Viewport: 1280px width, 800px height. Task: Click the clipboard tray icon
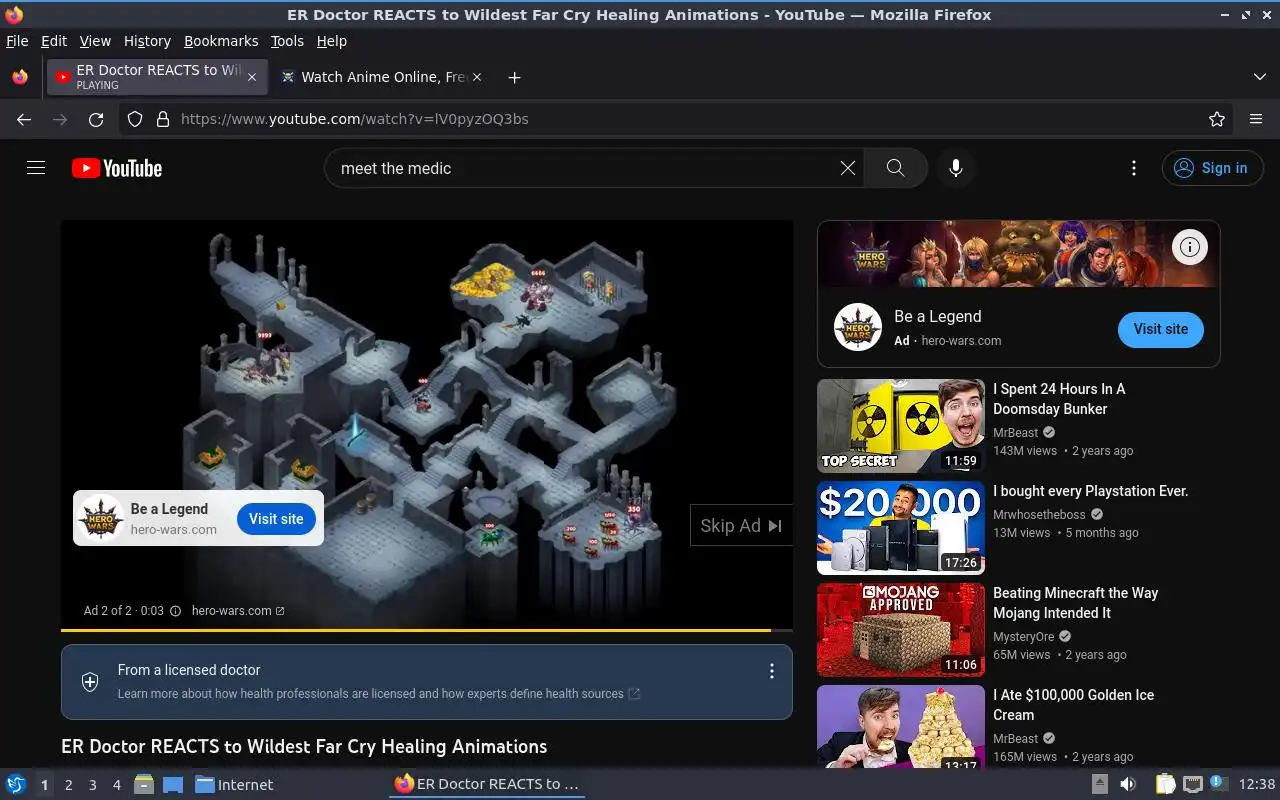(x=1165, y=784)
